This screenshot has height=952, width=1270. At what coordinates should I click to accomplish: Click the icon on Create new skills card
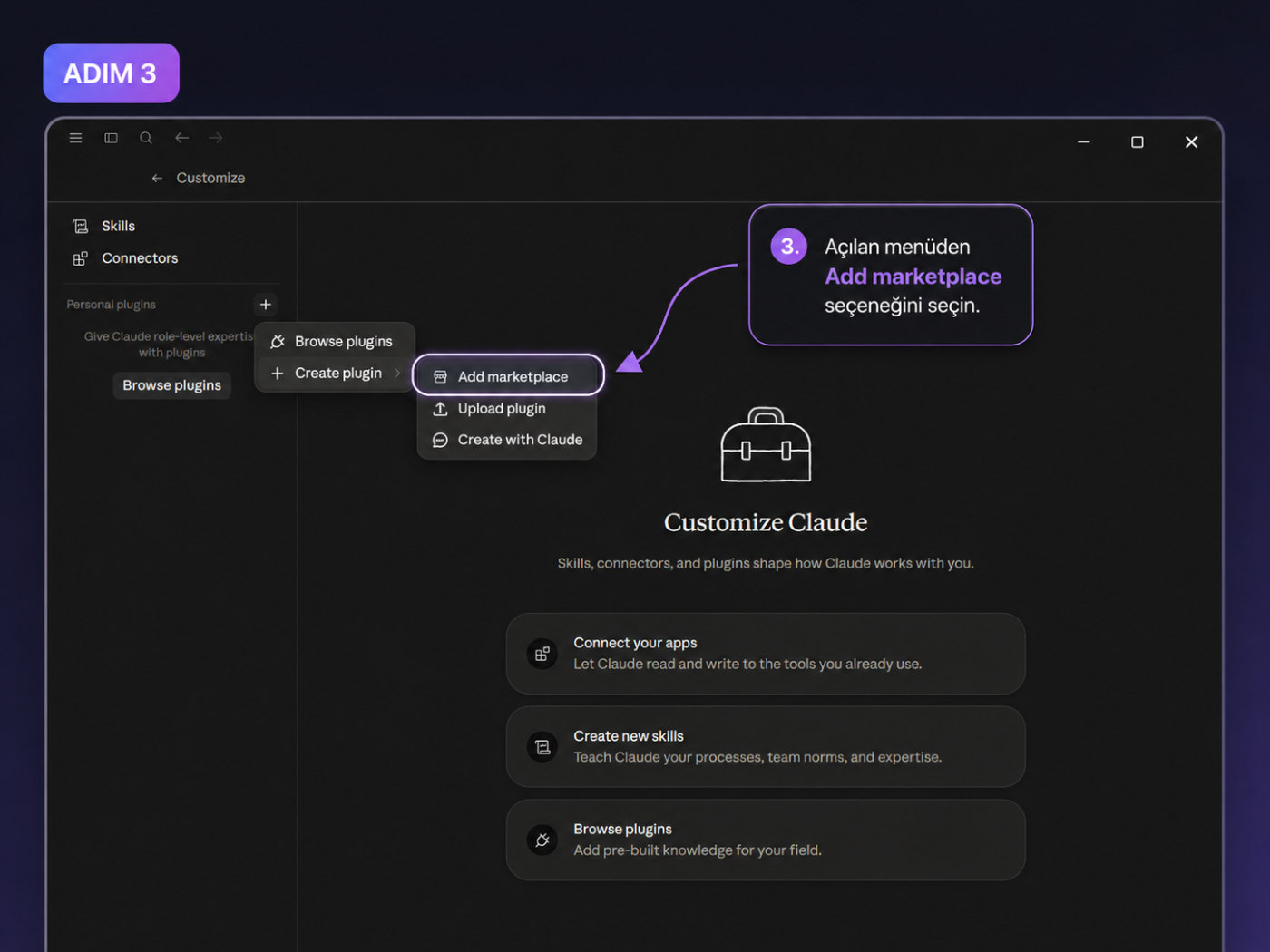click(542, 747)
